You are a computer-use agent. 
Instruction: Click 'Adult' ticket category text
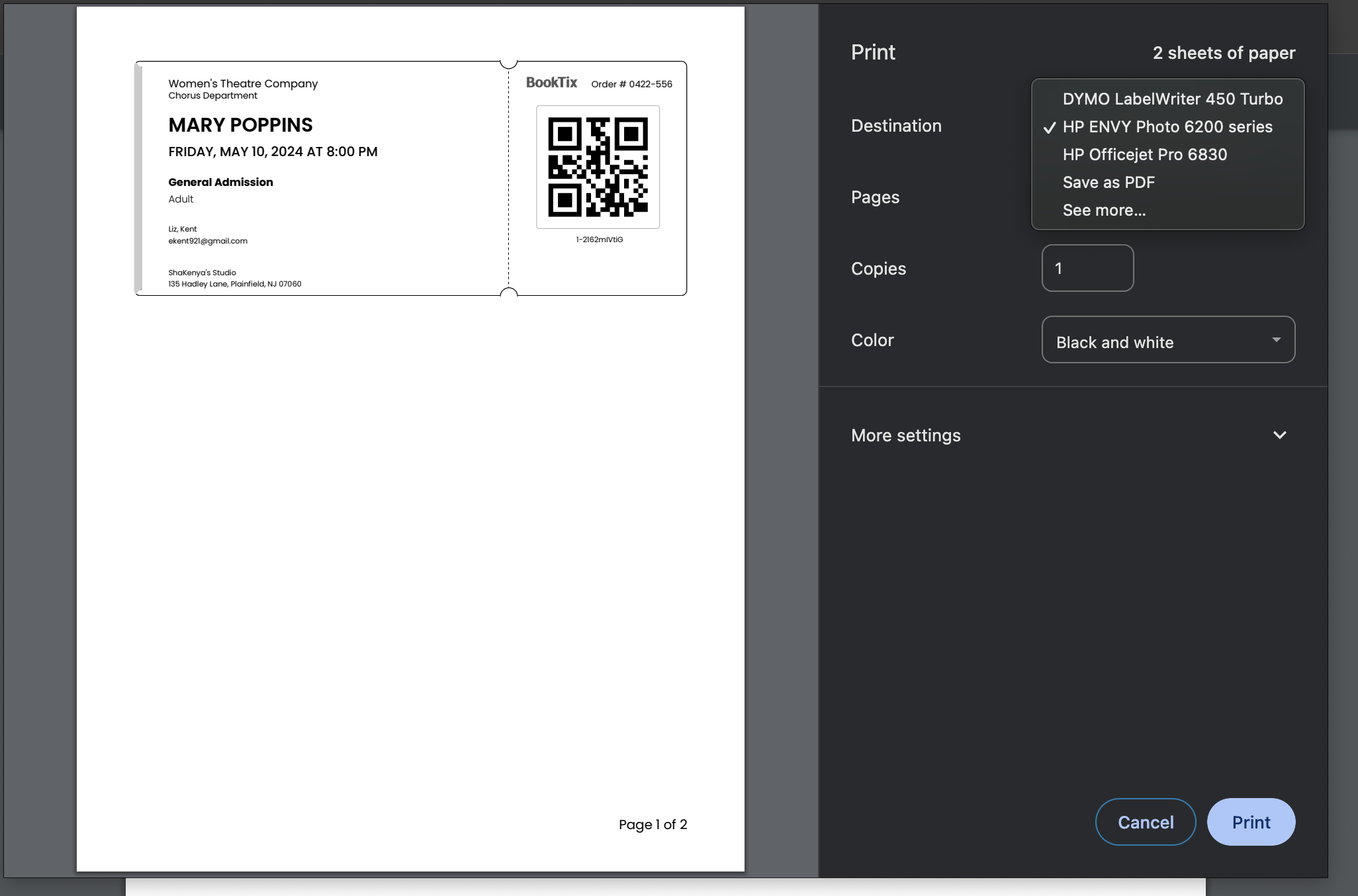click(181, 199)
